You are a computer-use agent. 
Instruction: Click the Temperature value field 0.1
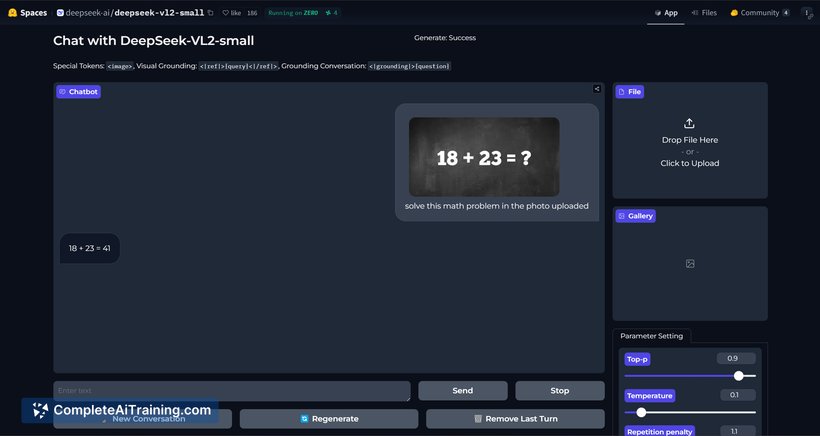[738, 395]
